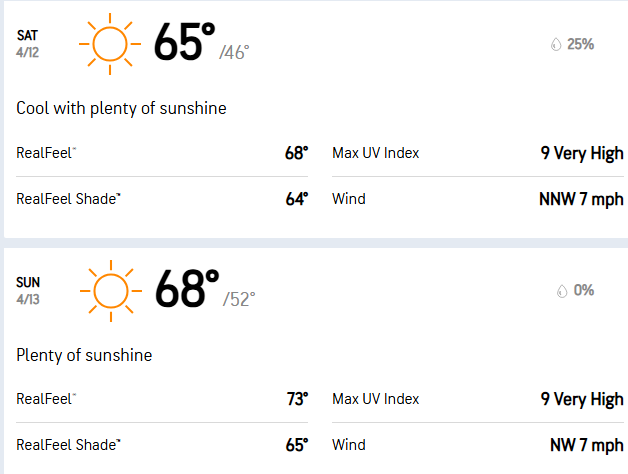The image size is (628, 474).
Task: Click Saturday's 65° high temperature
Action: pyautogui.click(x=185, y=44)
